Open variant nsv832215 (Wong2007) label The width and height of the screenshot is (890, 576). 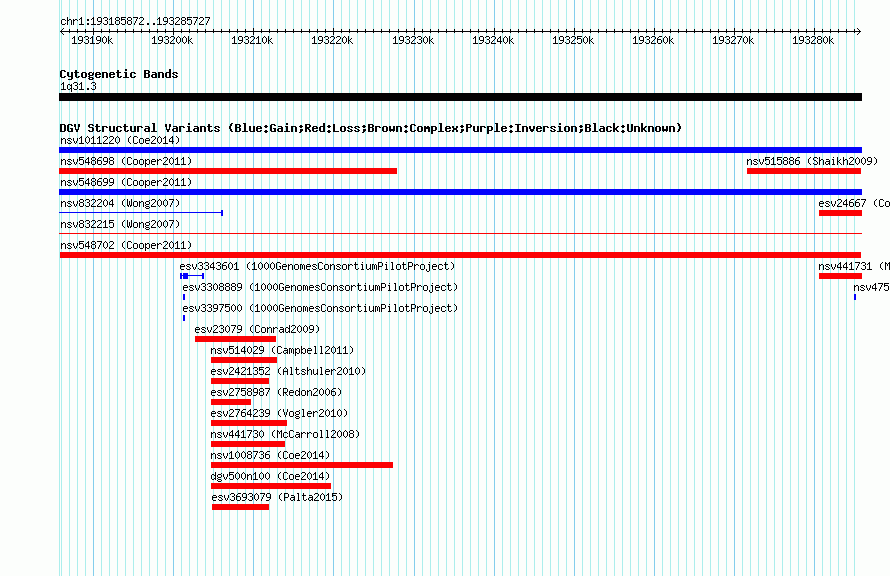coord(120,224)
